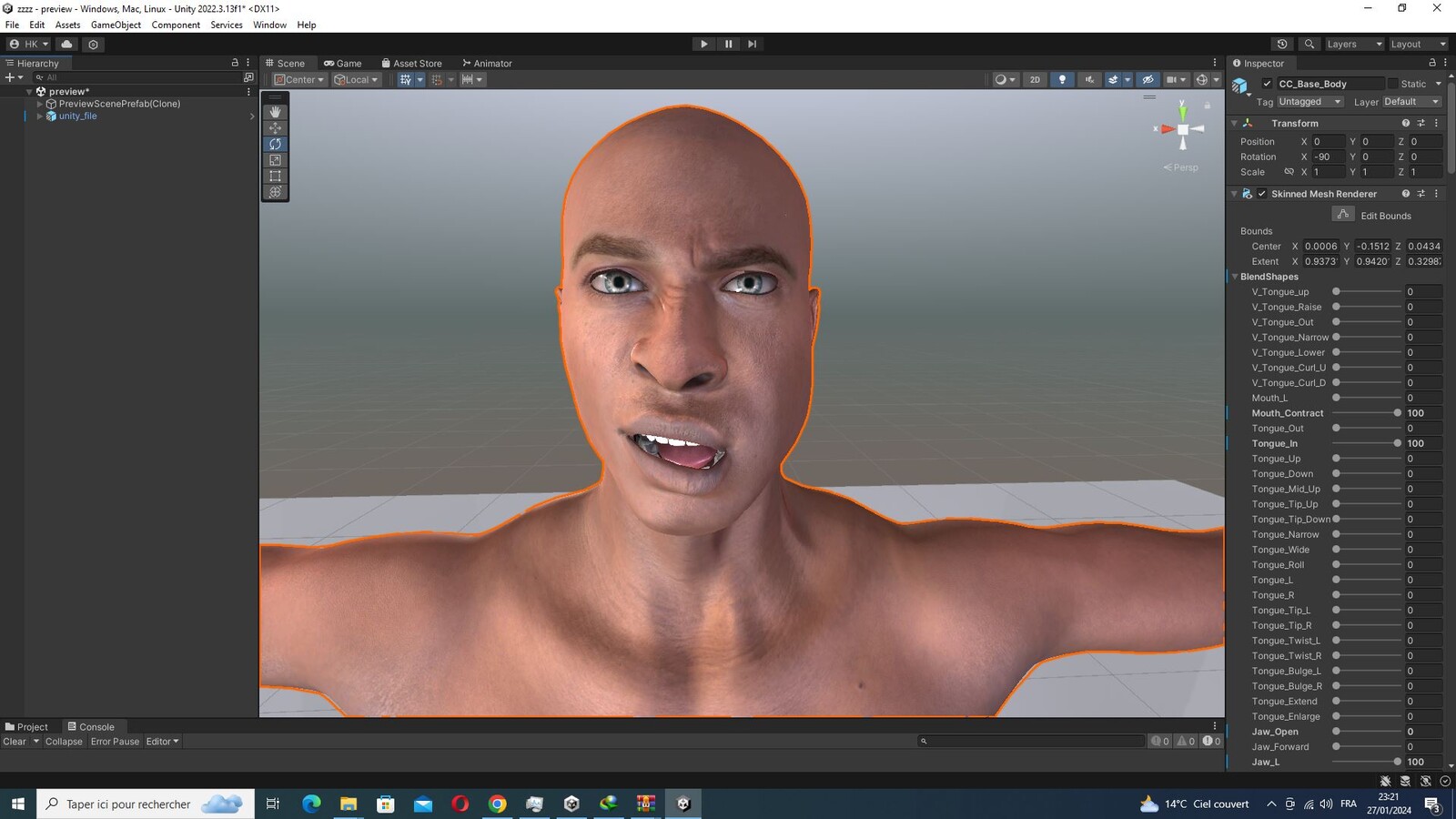Toggle the 2D view mode
The width and height of the screenshot is (1456, 819).
(x=1035, y=80)
